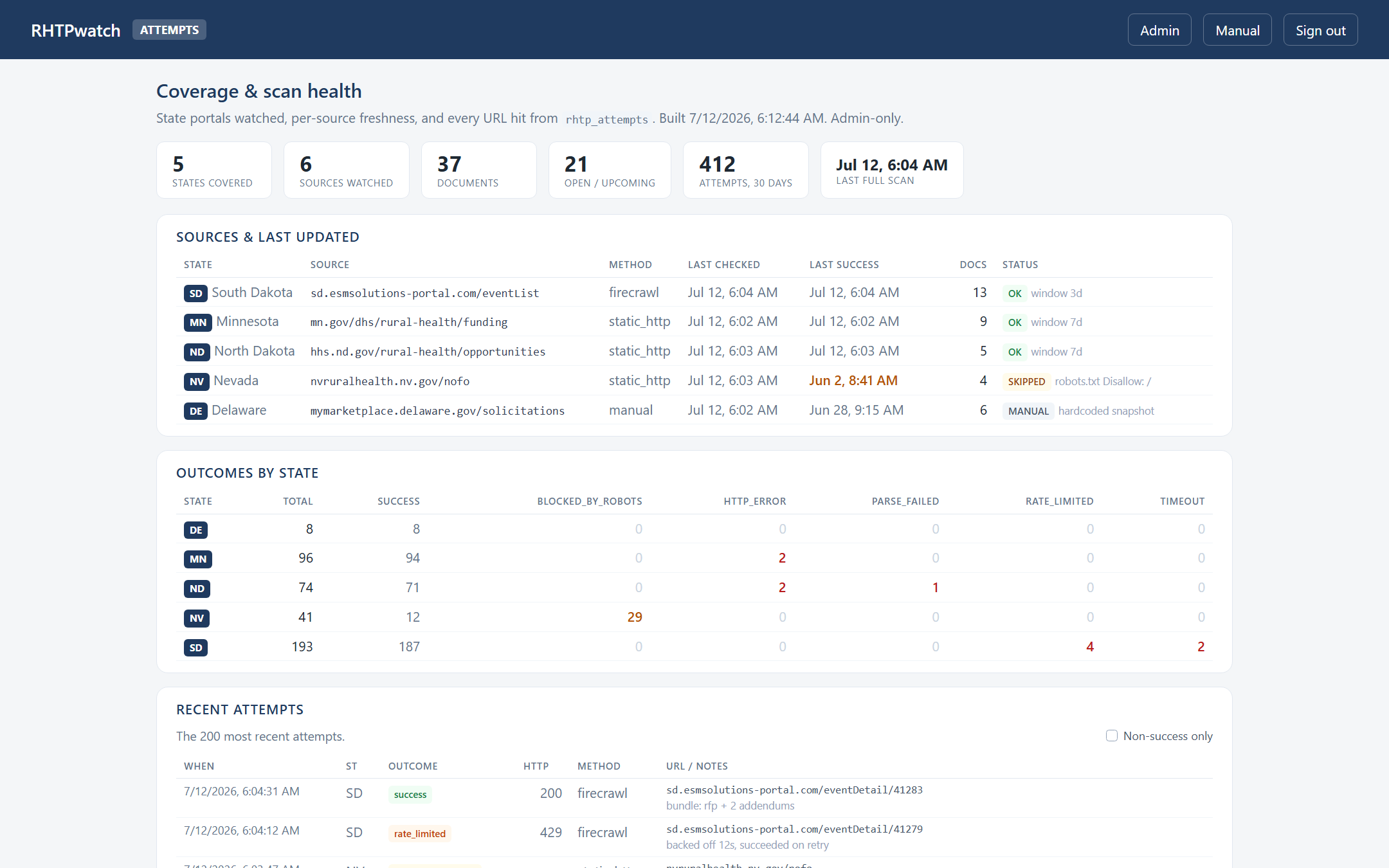Viewport: 1389px width, 868px height.
Task: Click the RATE_LIMITED column header
Action: (1059, 502)
